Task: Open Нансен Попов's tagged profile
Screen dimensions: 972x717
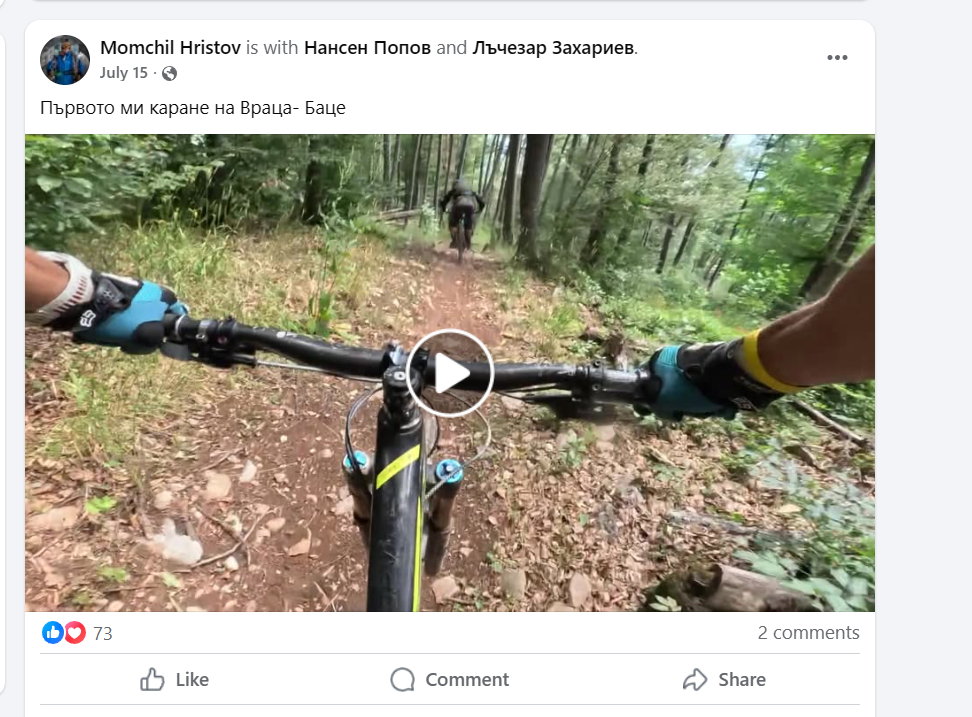Action: [x=367, y=47]
